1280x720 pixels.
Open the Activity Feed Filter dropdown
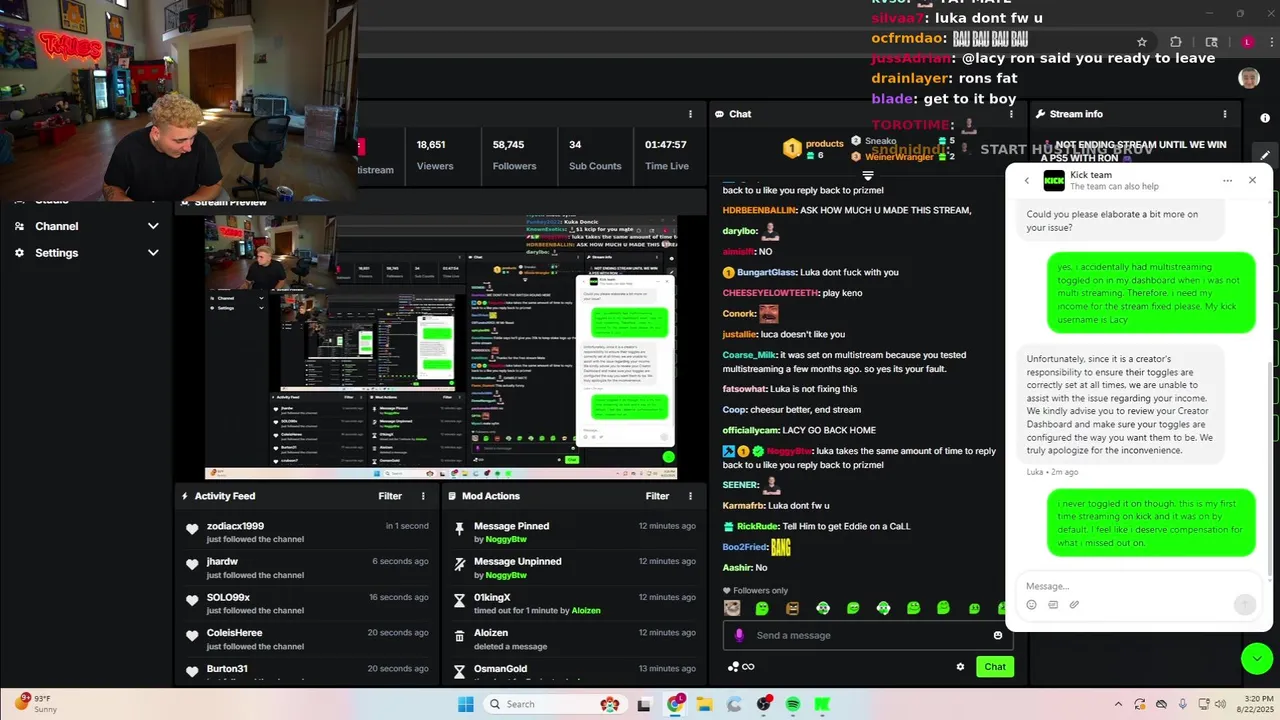[390, 496]
